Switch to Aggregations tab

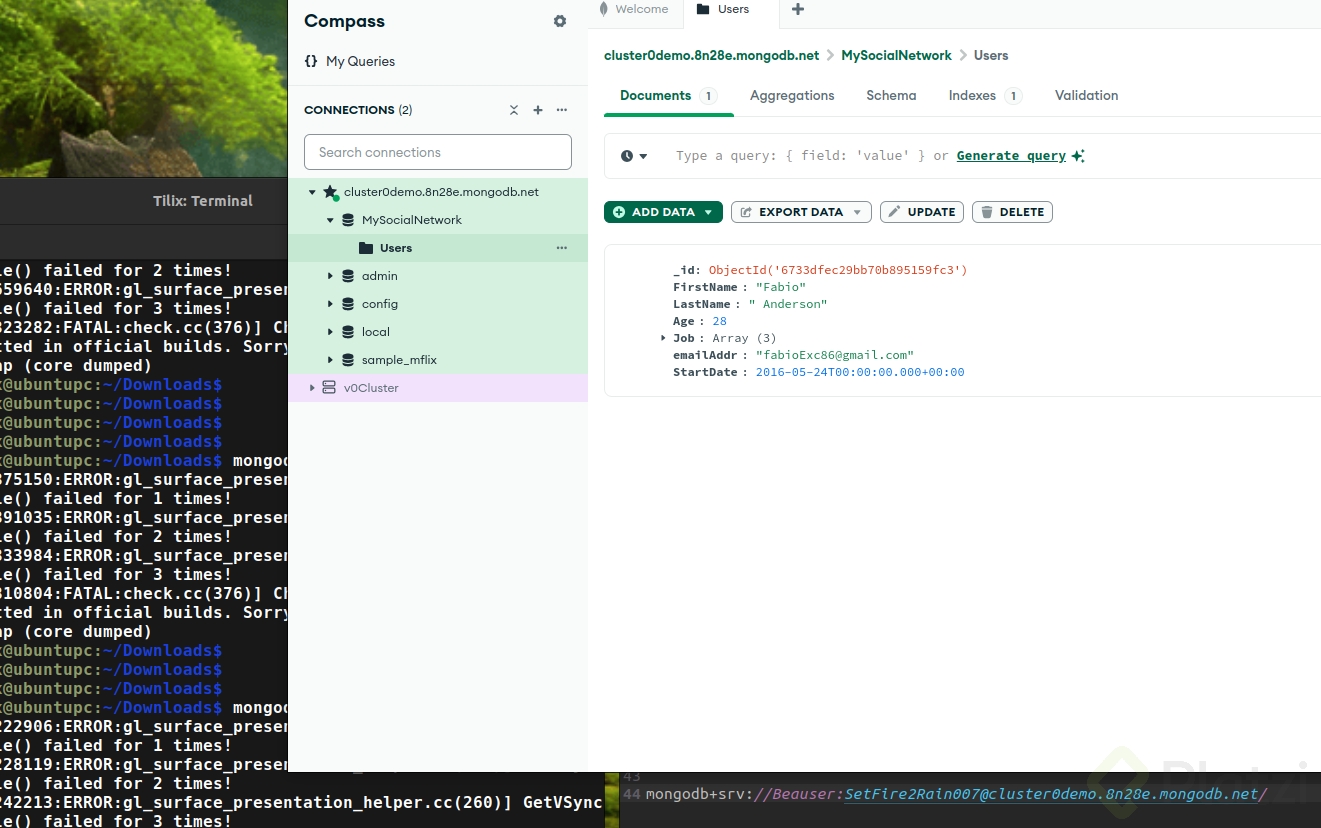click(792, 96)
